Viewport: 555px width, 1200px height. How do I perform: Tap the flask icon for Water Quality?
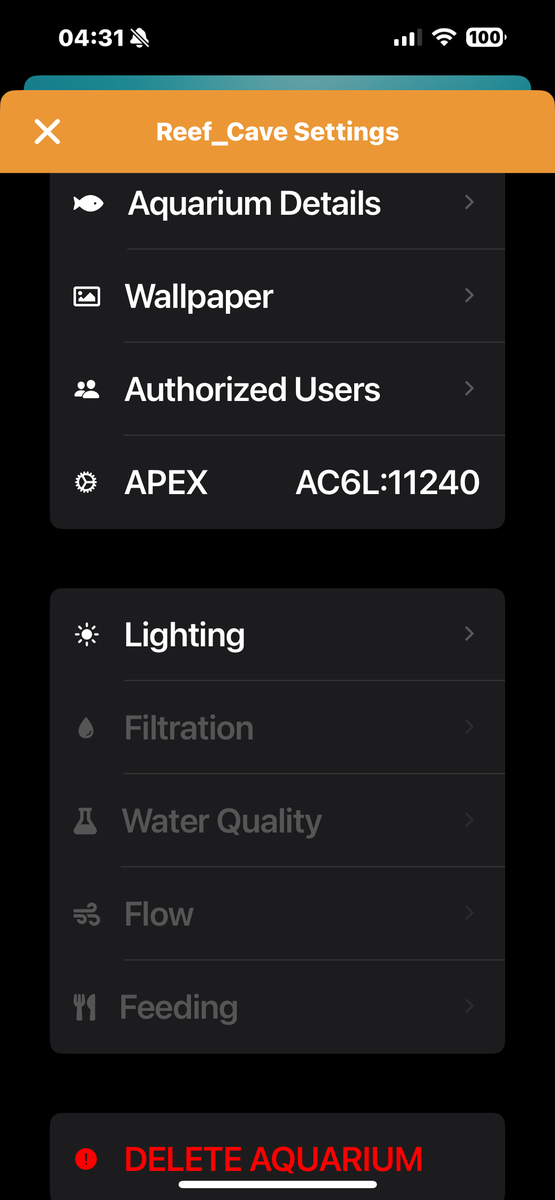point(86,821)
